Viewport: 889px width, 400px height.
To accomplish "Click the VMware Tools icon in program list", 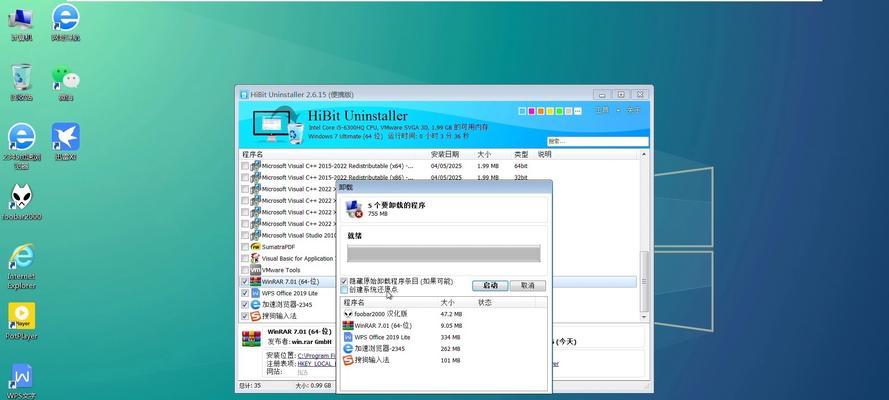I will click(255, 270).
